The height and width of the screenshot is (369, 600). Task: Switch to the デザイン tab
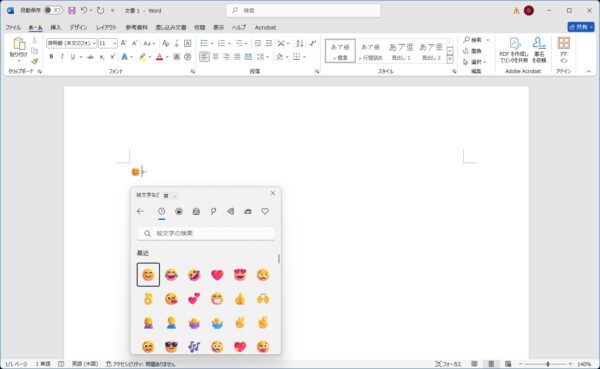coord(78,28)
